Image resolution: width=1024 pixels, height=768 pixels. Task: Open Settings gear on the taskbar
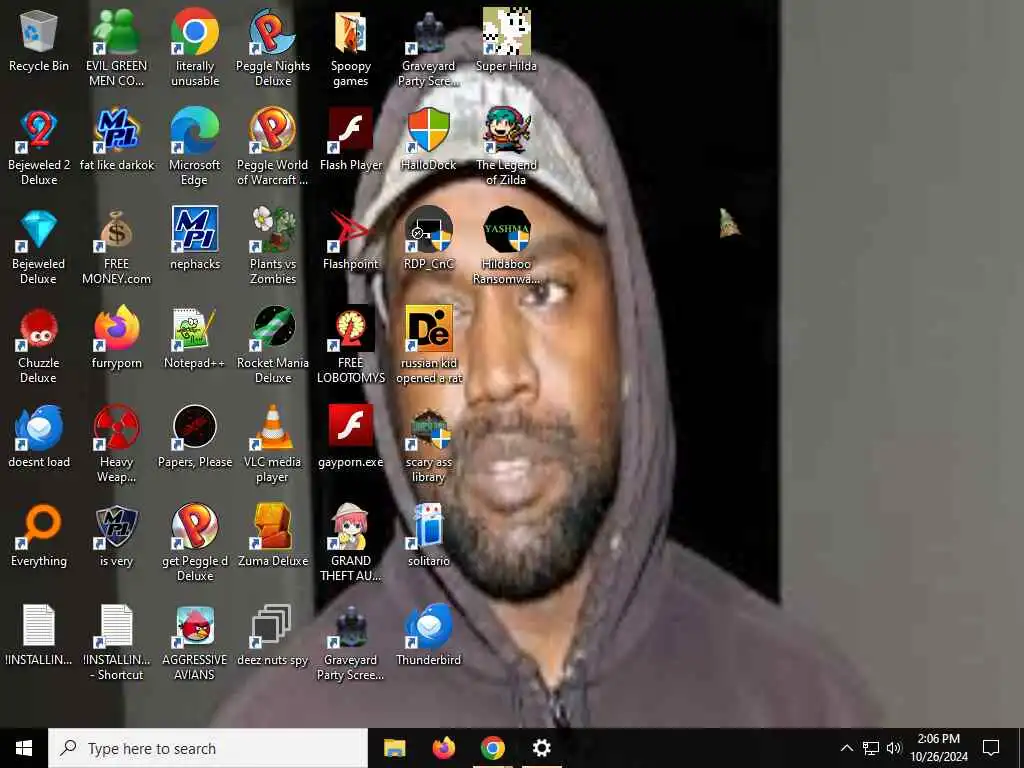point(541,748)
